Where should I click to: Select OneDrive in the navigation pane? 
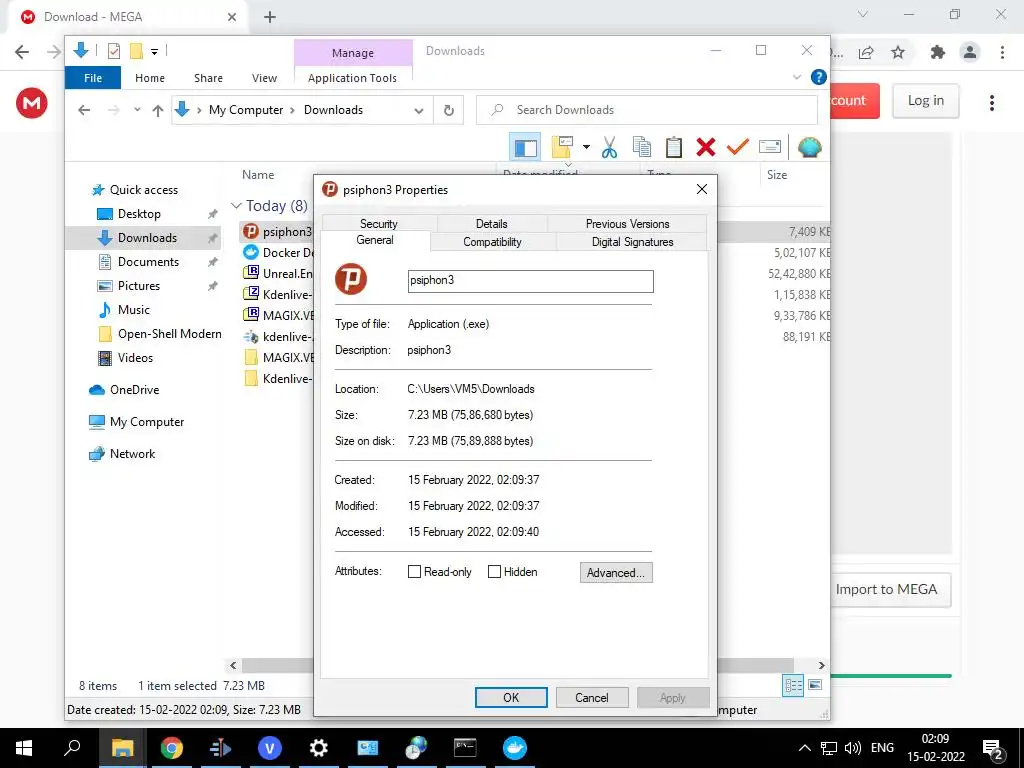[x=134, y=390]
